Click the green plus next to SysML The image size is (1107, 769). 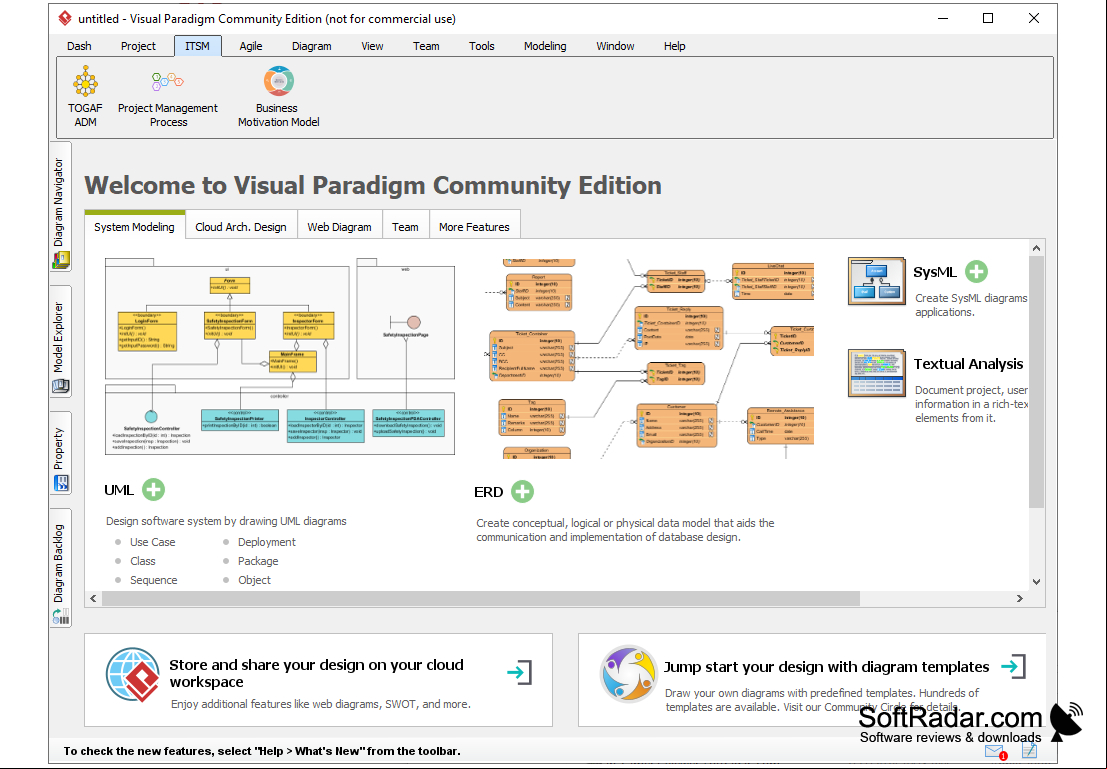point(976,272)
